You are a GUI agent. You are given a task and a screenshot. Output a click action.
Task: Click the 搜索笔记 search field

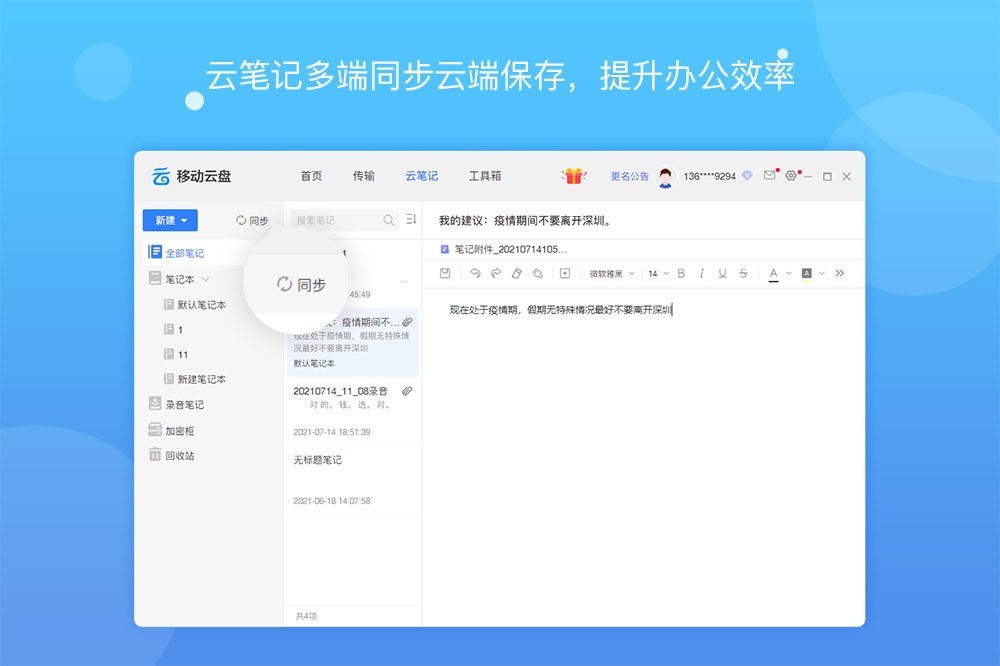336,220
